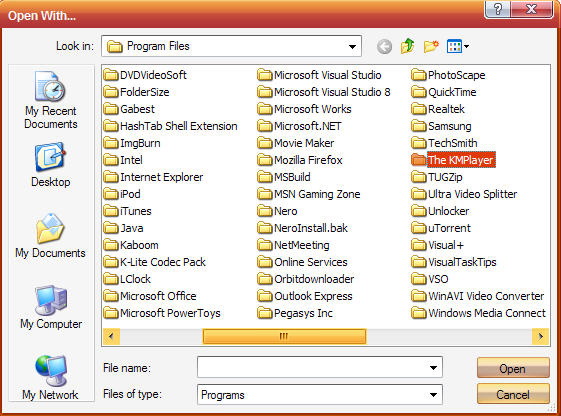Select the Internet Explorer folder
Screen dimensions: 561x416
153,177
